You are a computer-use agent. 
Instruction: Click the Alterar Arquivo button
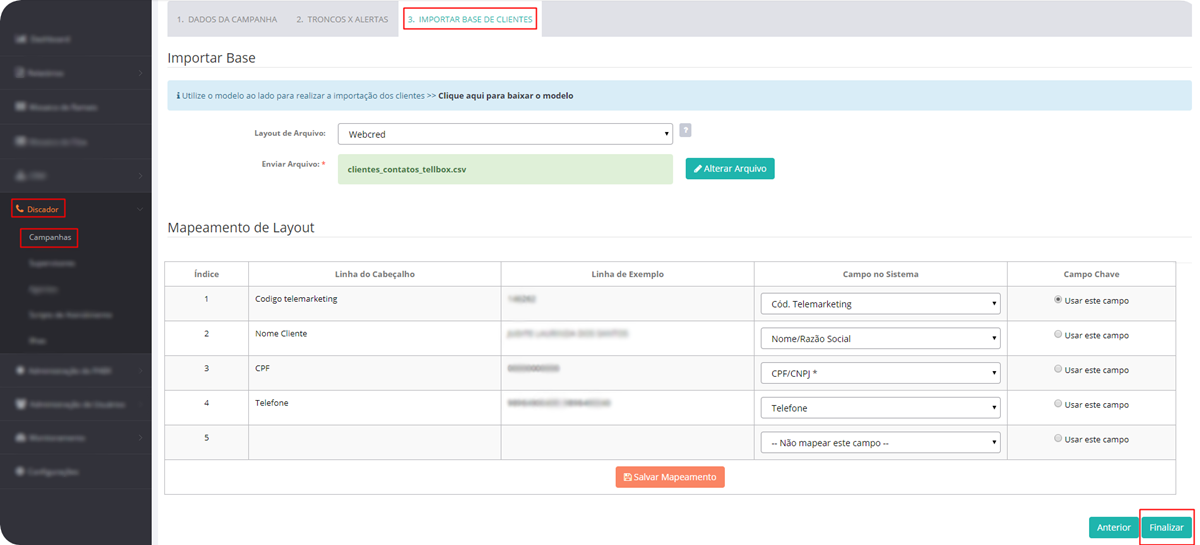click(730, 169)
